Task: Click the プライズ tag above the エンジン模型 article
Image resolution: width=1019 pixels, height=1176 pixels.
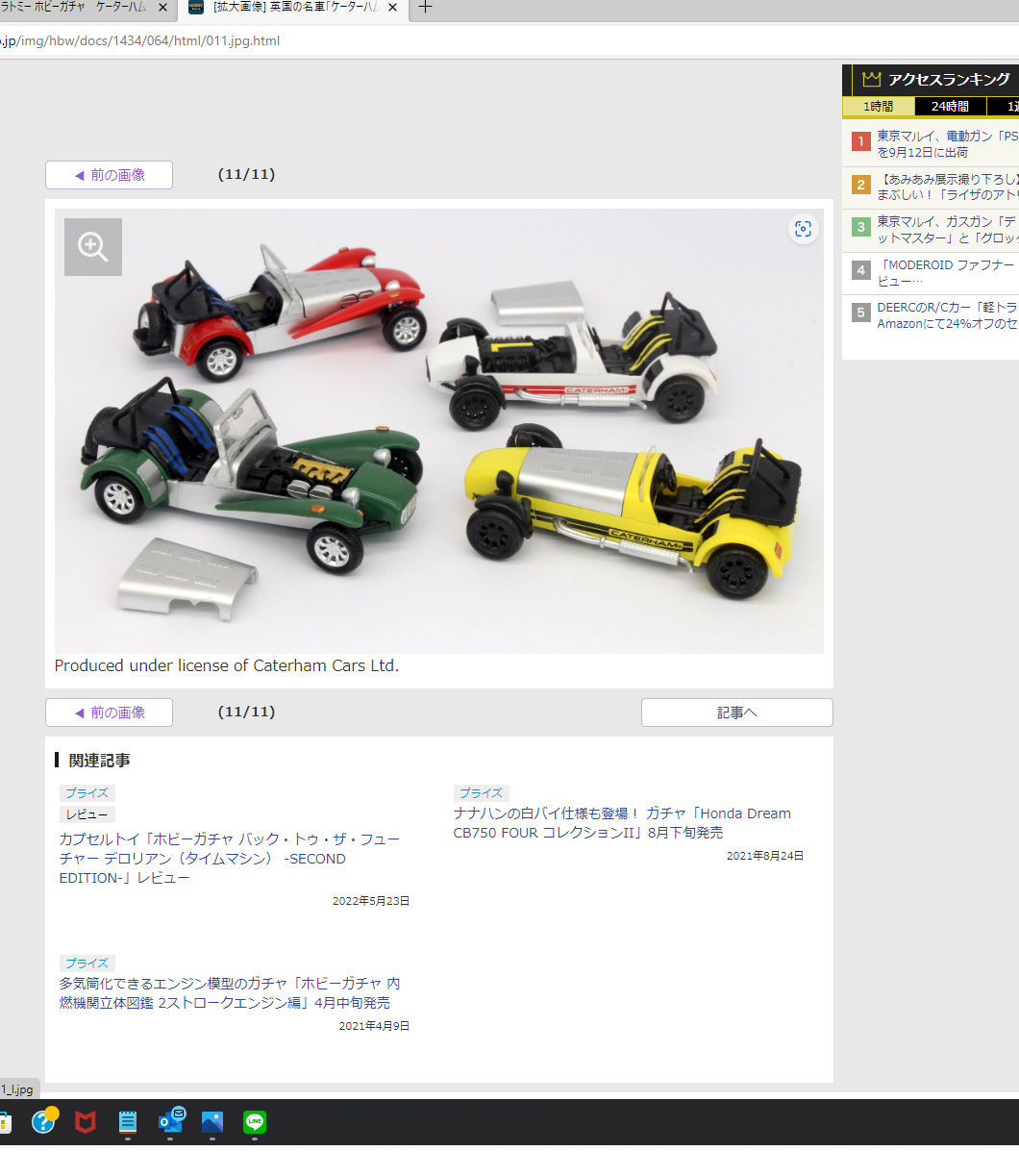Action: [87, 963]
